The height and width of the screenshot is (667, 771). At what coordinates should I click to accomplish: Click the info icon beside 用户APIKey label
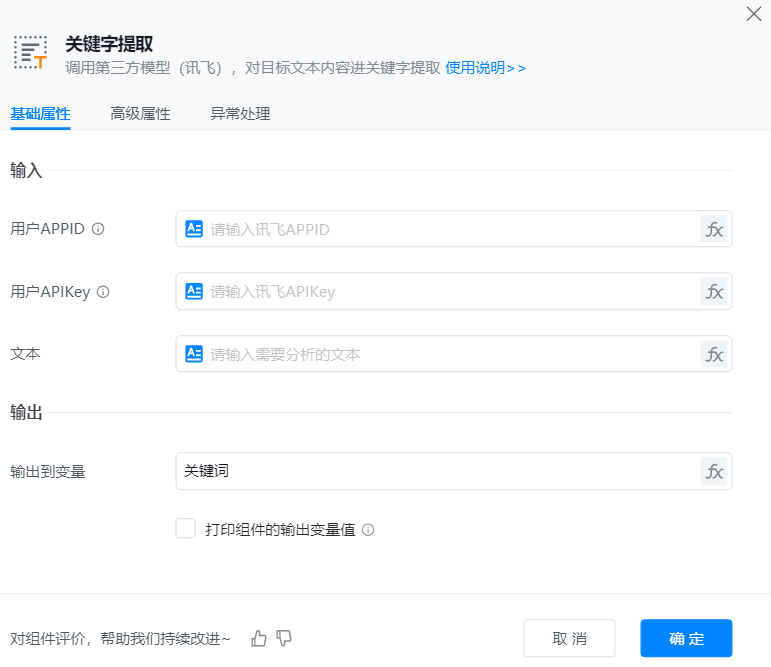pyautogui.click(x=102, y=292)
